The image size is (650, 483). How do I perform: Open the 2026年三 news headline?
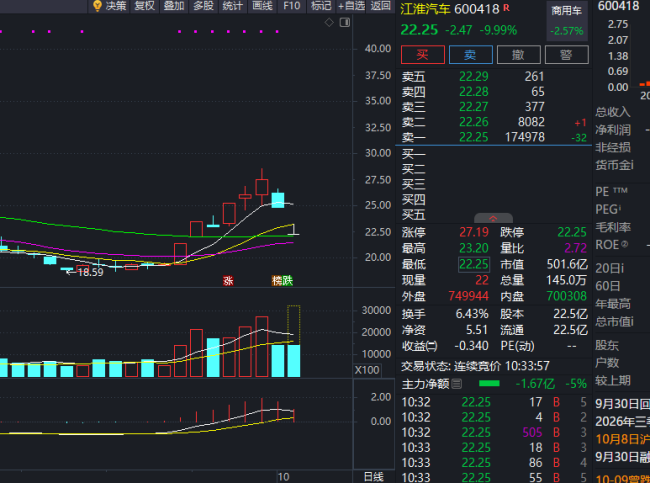[622, 421]
